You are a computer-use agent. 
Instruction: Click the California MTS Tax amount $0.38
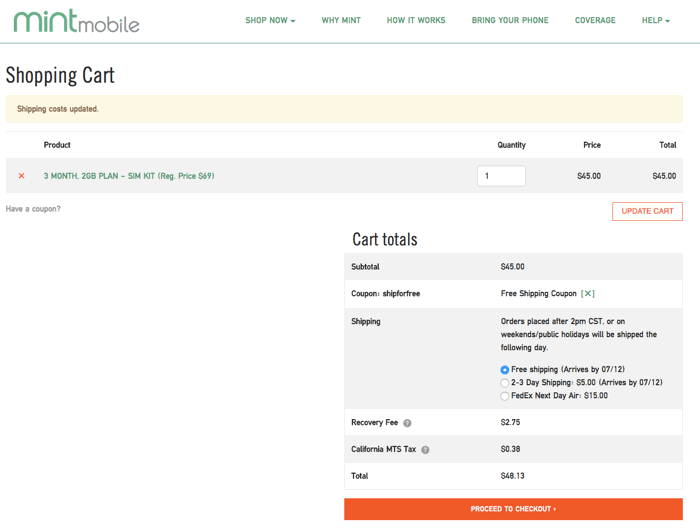pos(510,449)
